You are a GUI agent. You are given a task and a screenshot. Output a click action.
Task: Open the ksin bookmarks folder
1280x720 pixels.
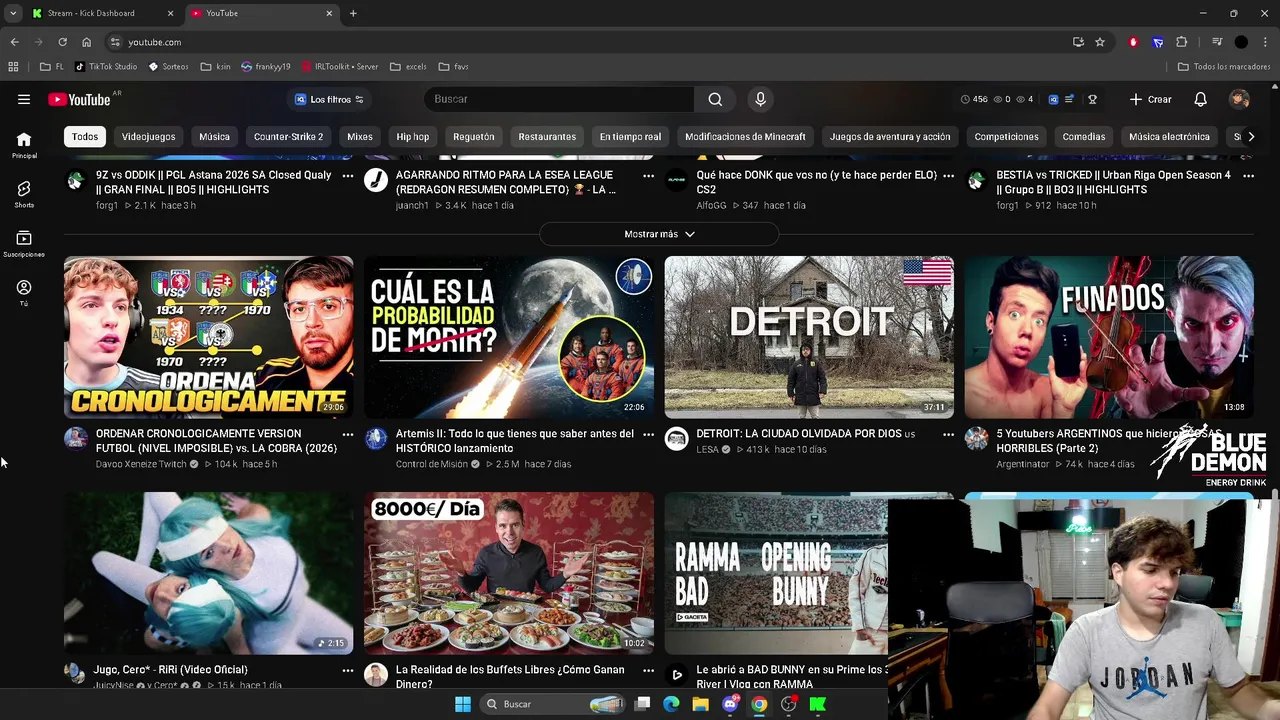216,67
